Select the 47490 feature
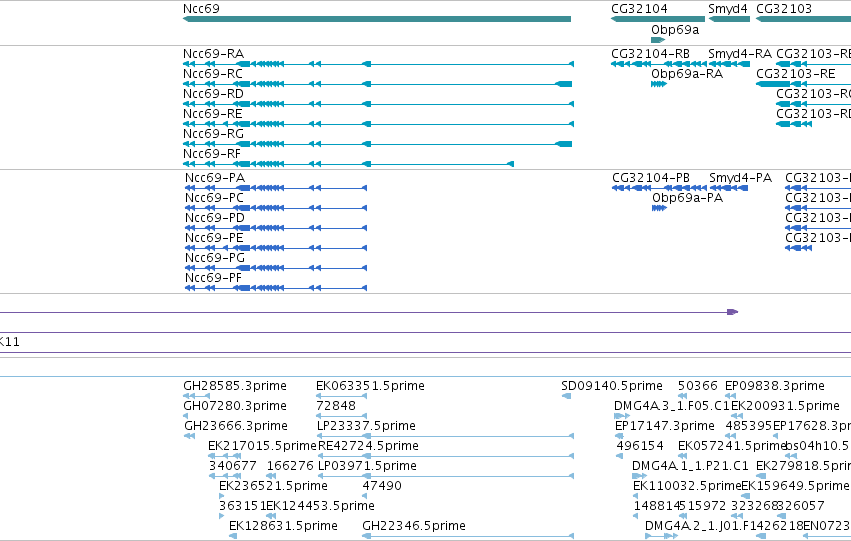 366,497
